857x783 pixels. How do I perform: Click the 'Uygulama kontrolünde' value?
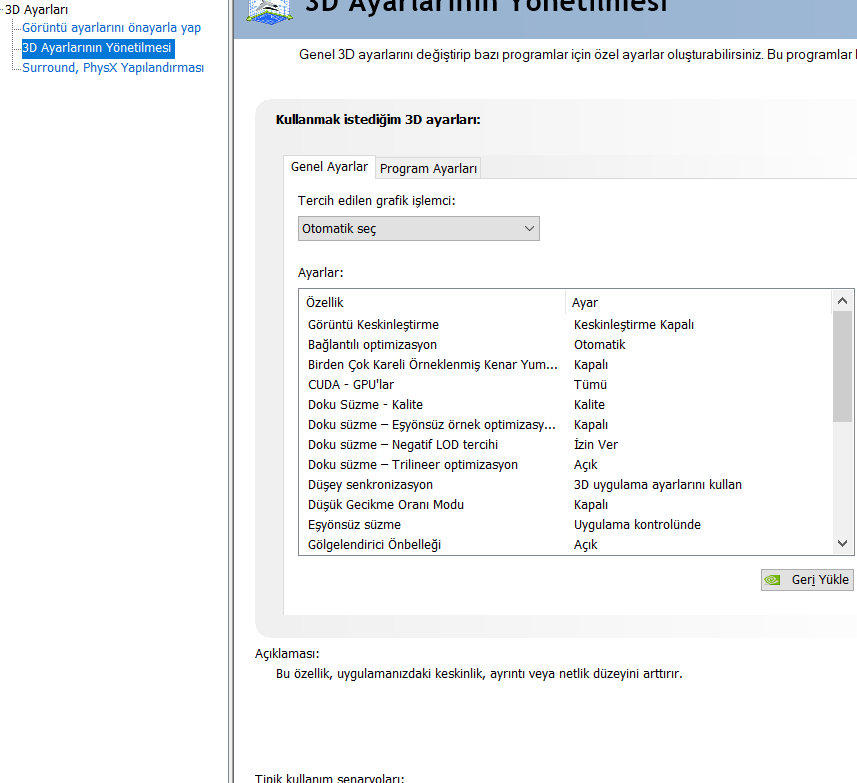point(637,525)
